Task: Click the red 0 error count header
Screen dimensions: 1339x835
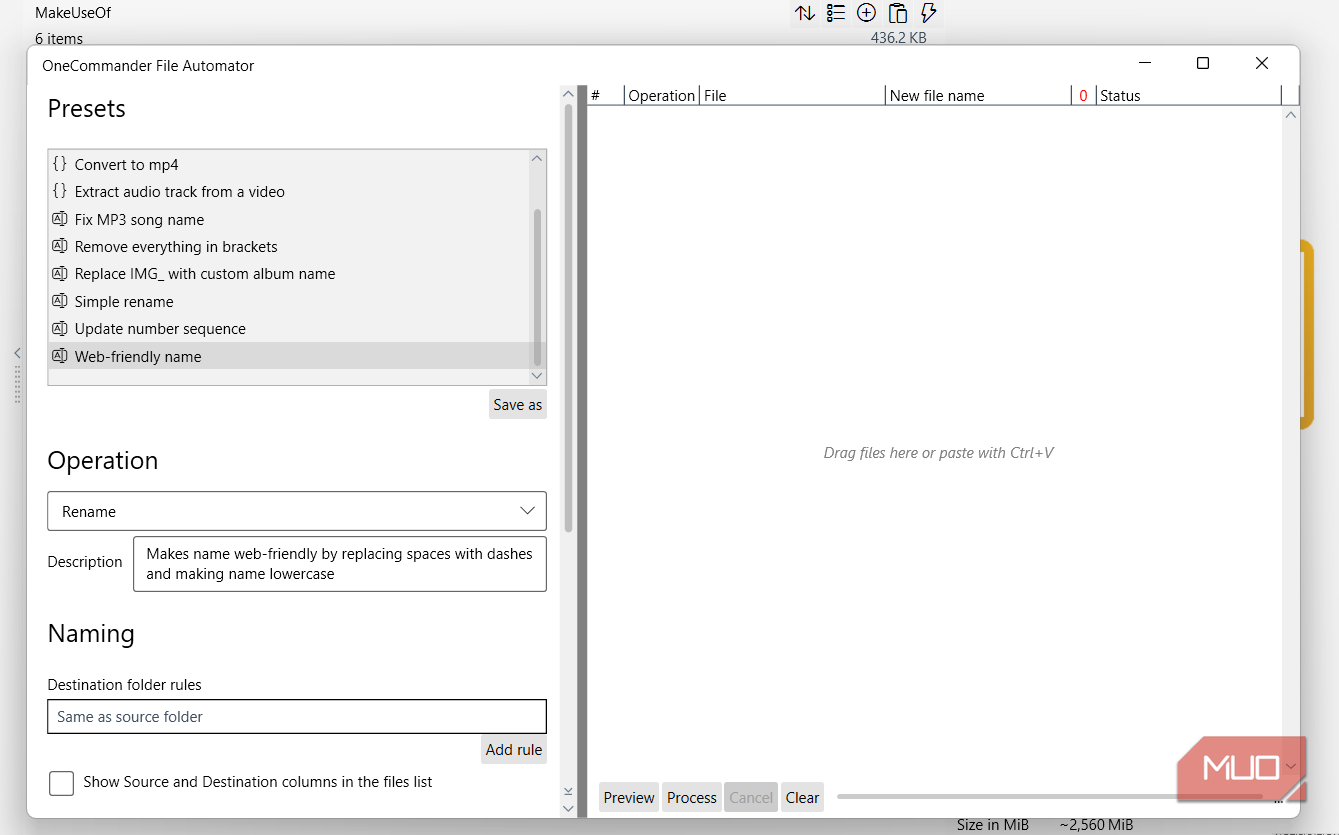Action: 1083,96
